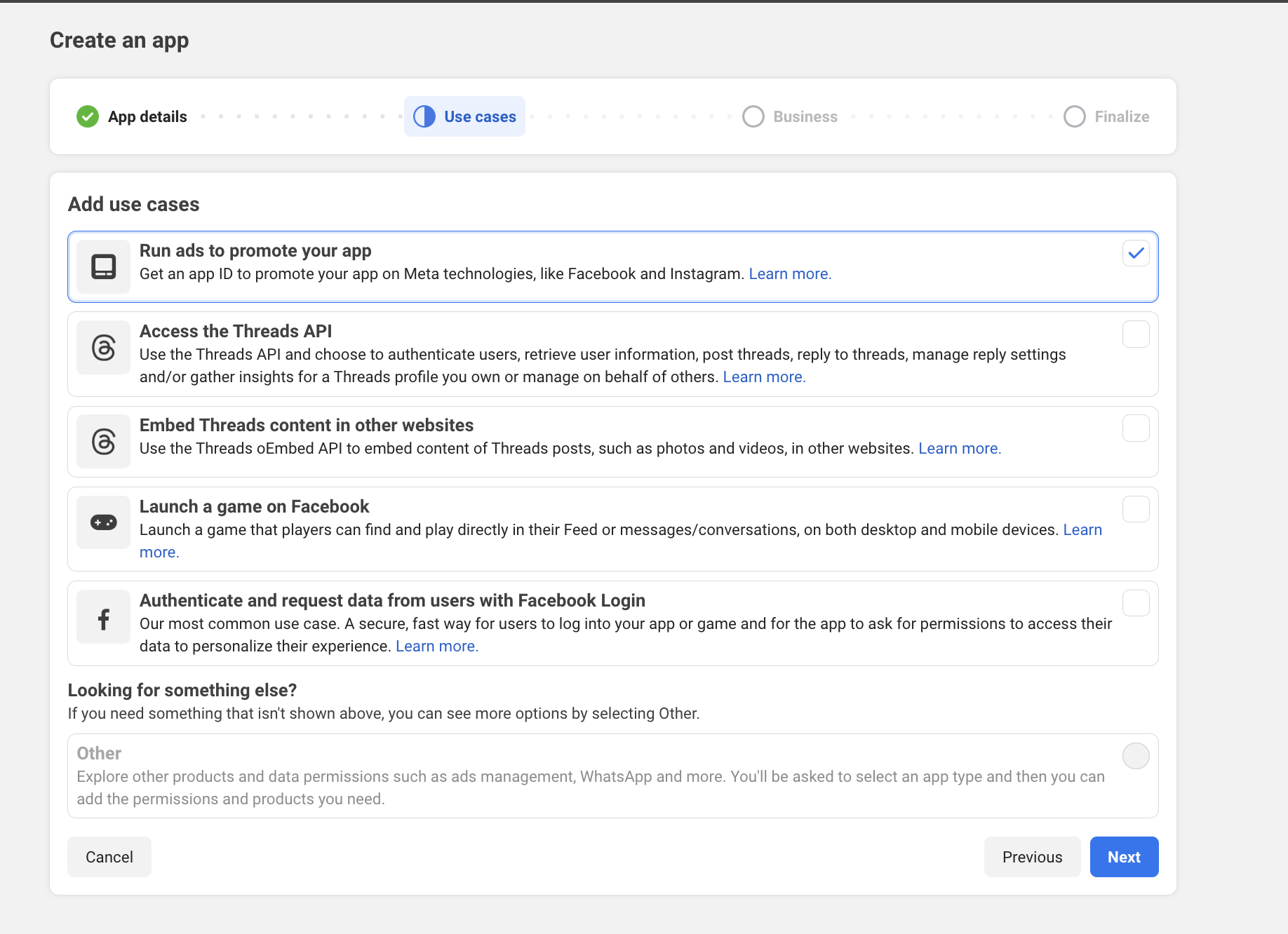Click the 'Access the Threads API' title
This screenshot has width=1288, height=934.
point(236,331)
